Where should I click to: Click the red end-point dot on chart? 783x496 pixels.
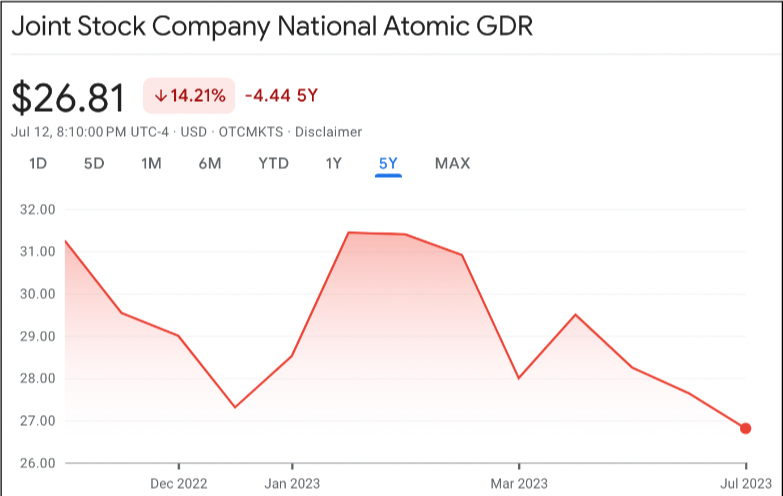coord(746,429)
